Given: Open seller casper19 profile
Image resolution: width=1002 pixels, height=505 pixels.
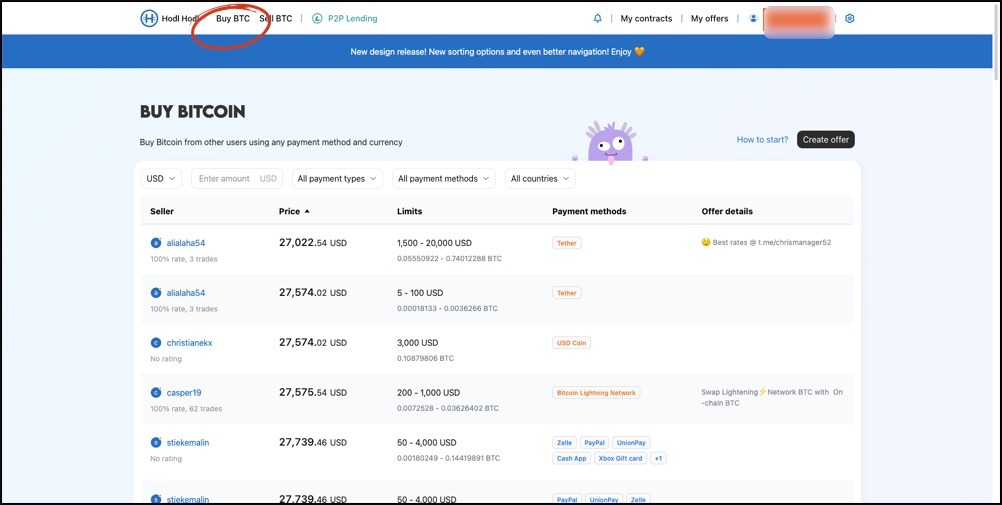Looking at the screenshot, I should point(184,392).
